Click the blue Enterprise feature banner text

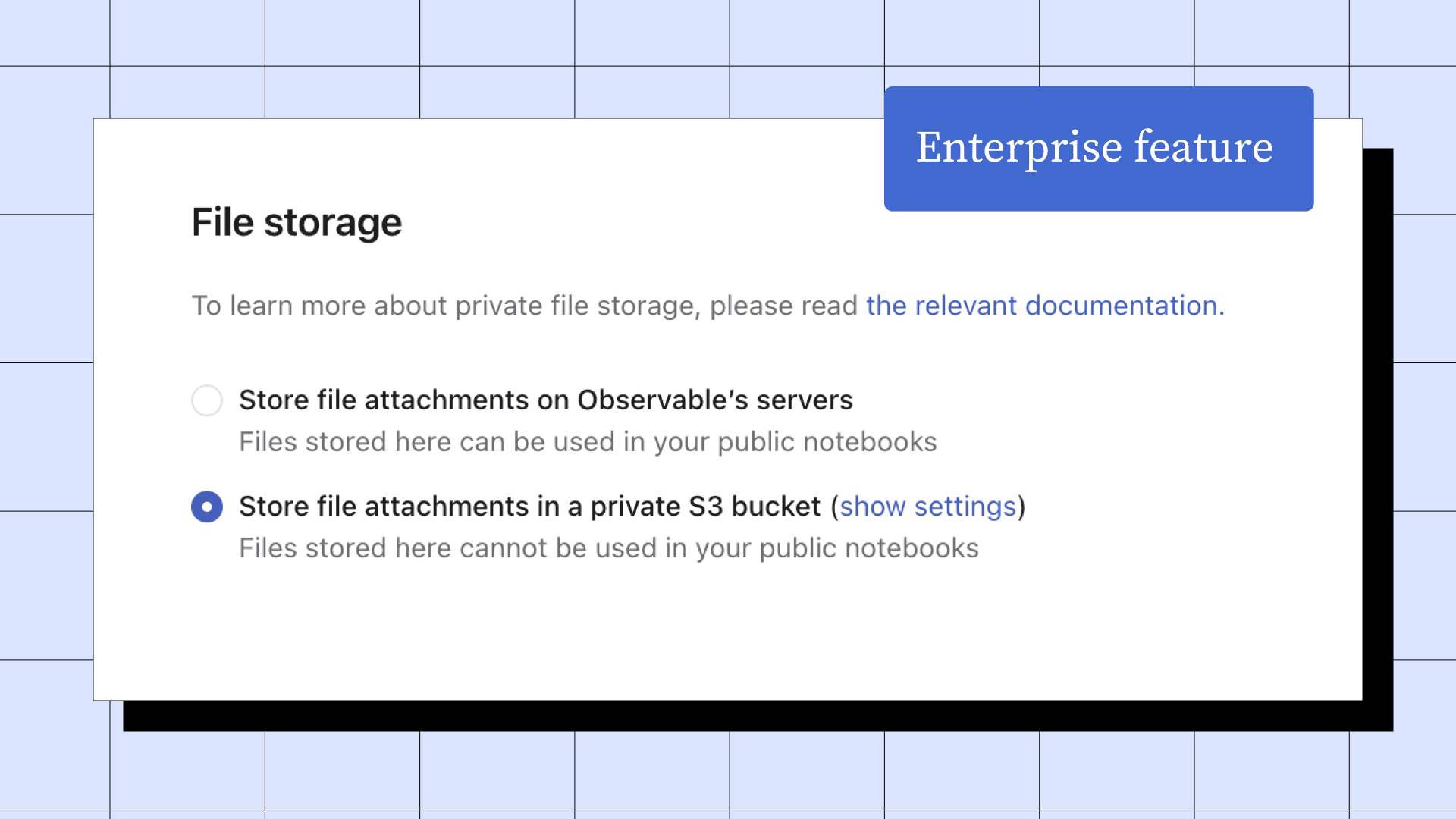coord(1097,149)
